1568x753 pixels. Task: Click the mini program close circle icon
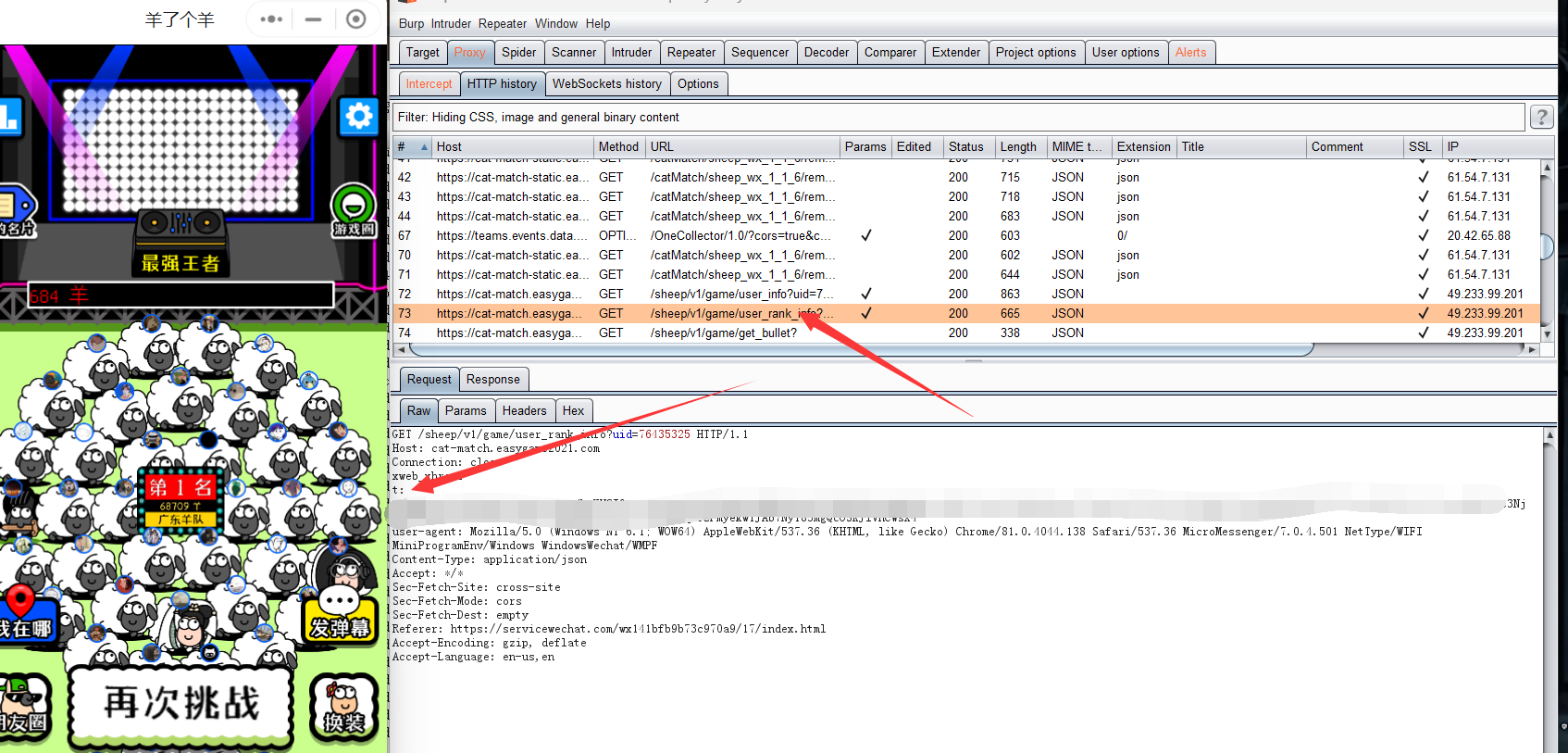[x=355, y=19]
